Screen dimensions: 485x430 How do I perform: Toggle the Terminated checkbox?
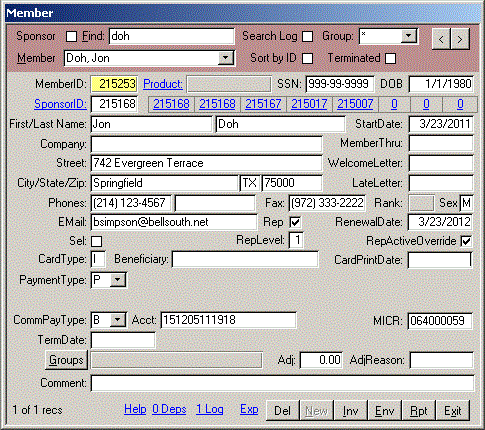coord(390,58)
